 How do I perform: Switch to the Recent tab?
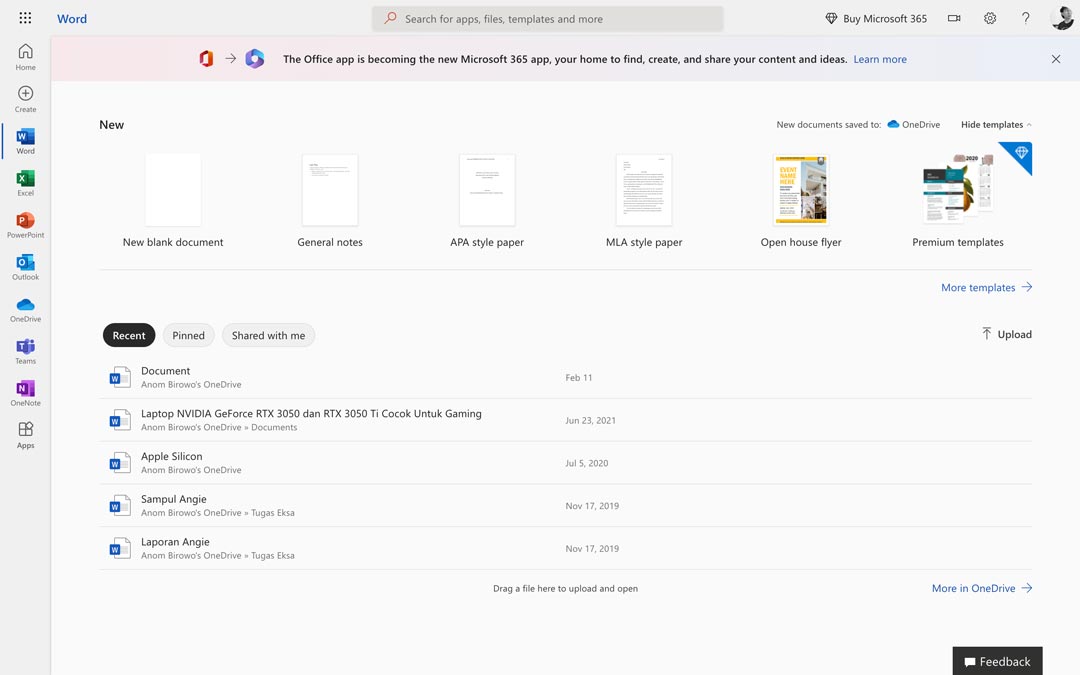coord(129,335)
